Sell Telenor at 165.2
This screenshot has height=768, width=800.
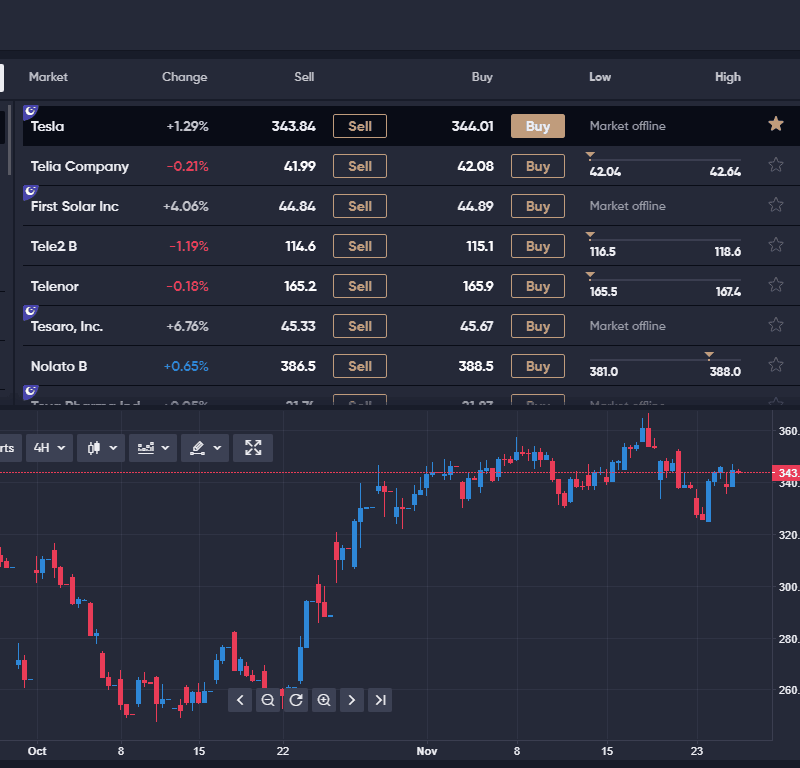[360, 286]
